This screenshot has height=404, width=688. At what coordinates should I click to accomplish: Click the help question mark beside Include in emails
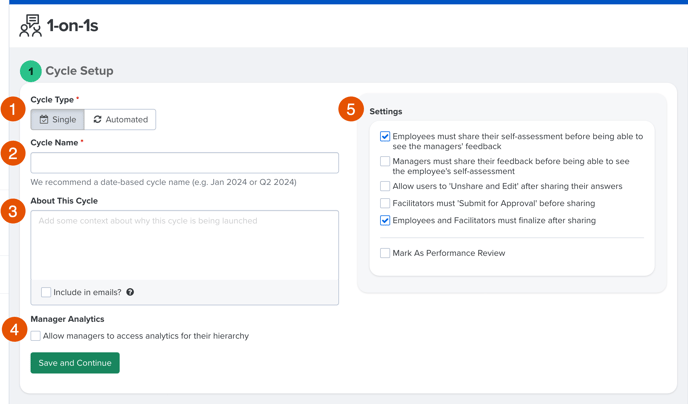[x=130, y=292]
